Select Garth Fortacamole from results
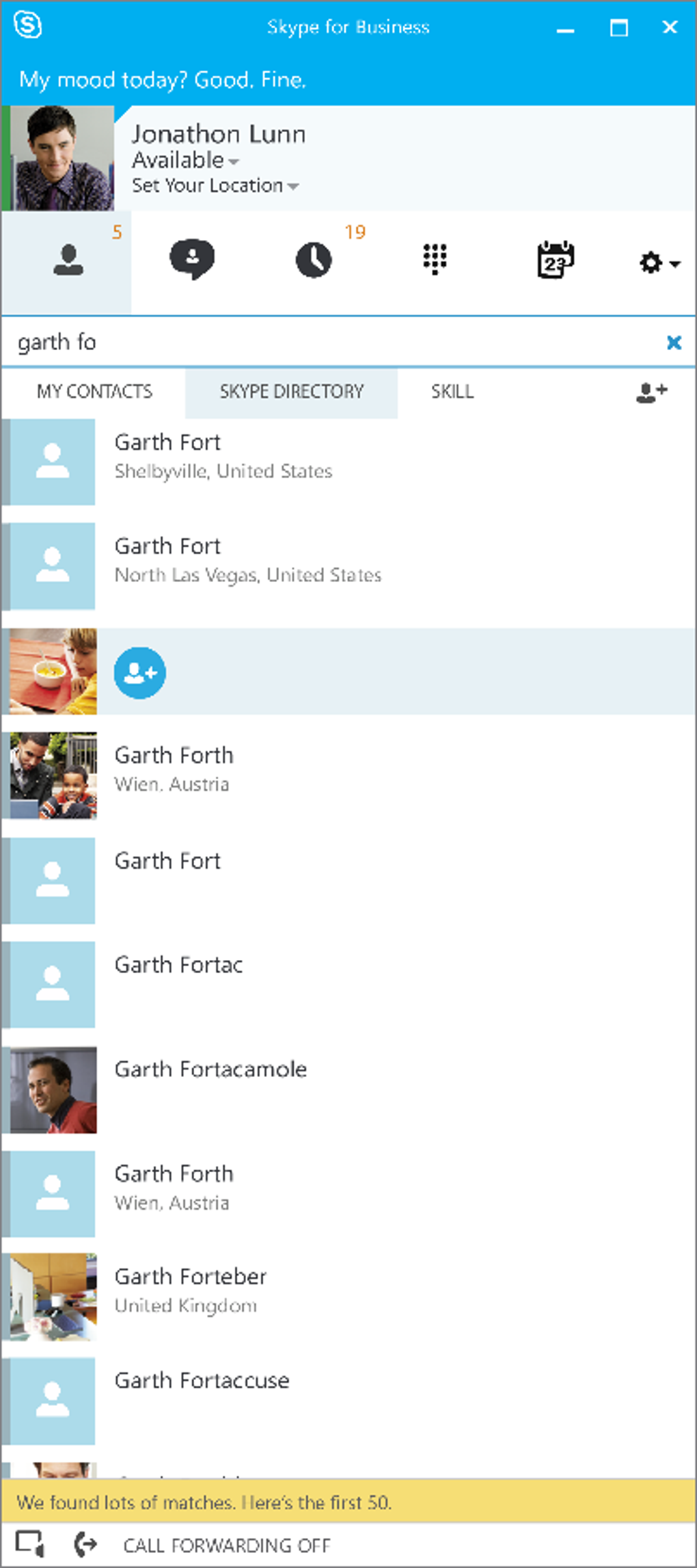This screenshot has height=1568, width=697. click(x=210, y=1069)
